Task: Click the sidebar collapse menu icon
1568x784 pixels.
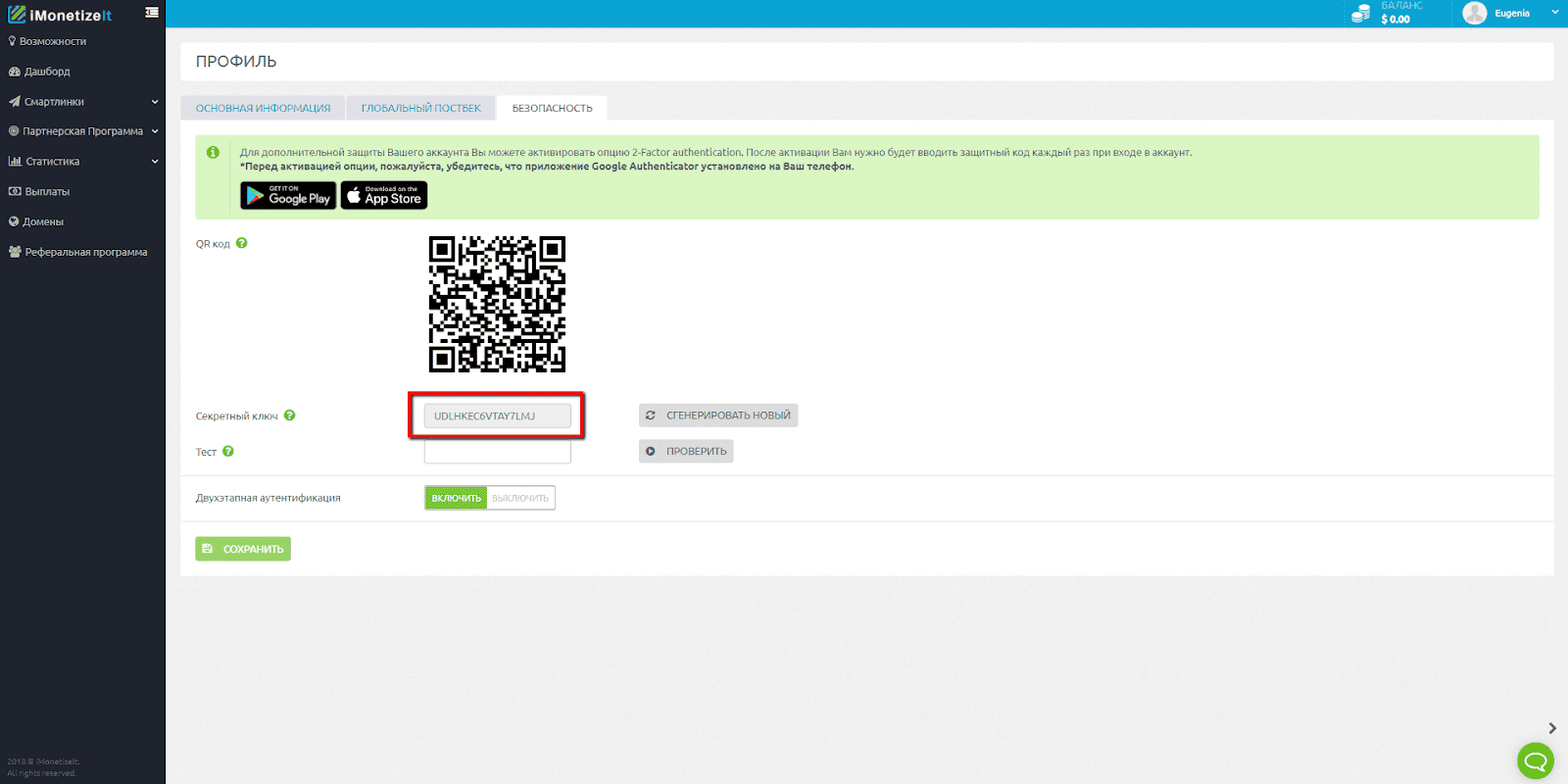Action: (x=152, y=13)
